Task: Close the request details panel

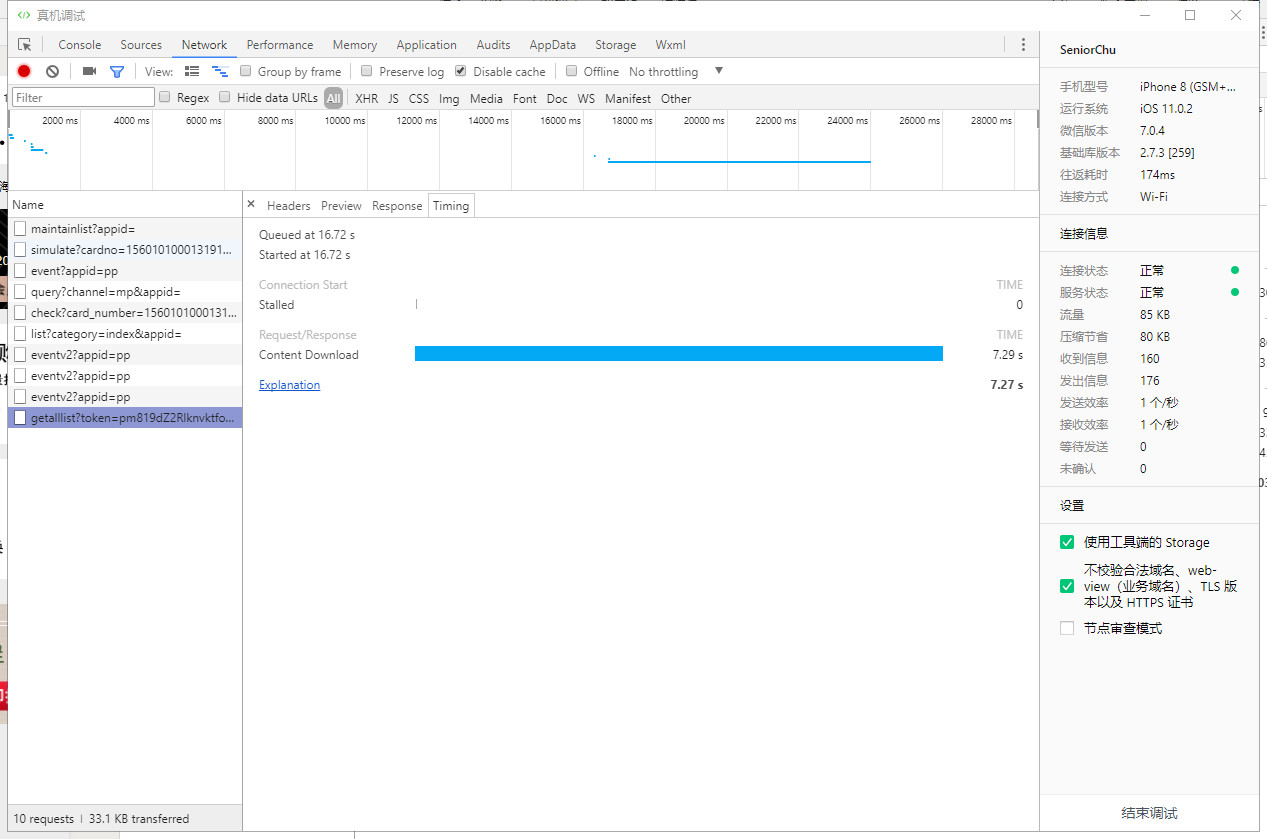Action: tap(251, 204)
